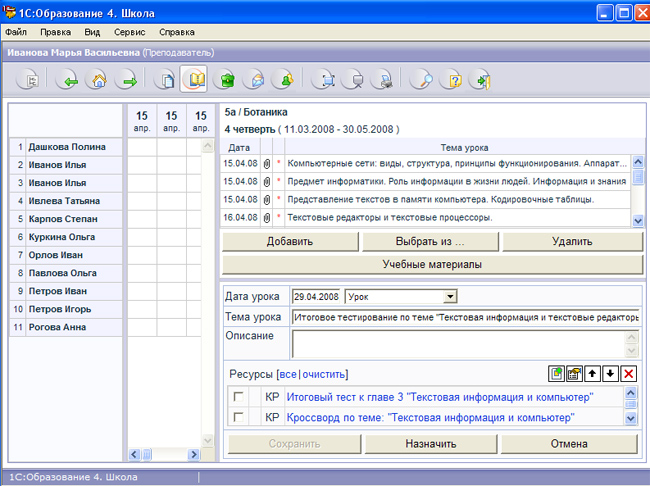650x486 pixels.
Task: Go back with the green left arrow
Action: click(x=68, y=80)
